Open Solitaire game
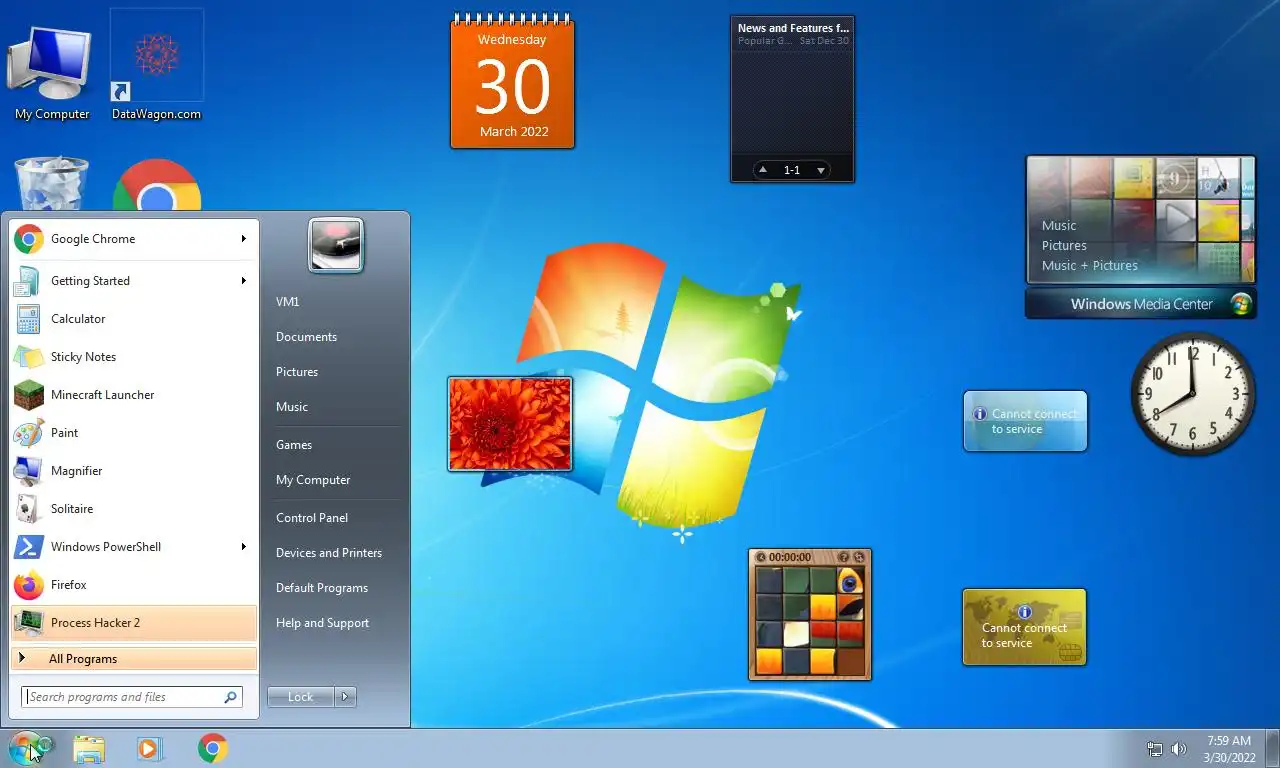This screenshot has width=1280, height=768. coord(134,509)
